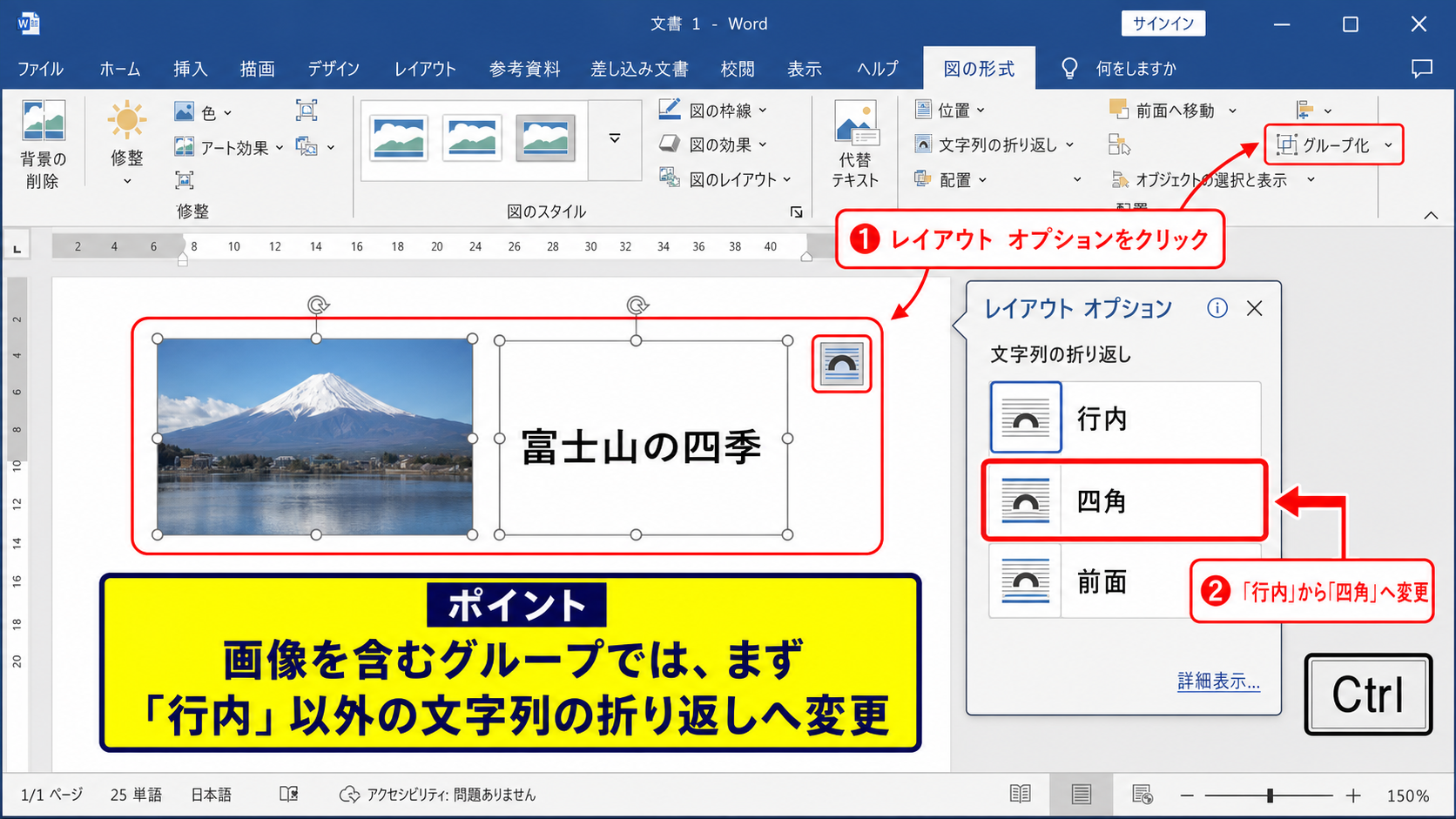
Task: Click the change picture icon
Action: point(307,146)
